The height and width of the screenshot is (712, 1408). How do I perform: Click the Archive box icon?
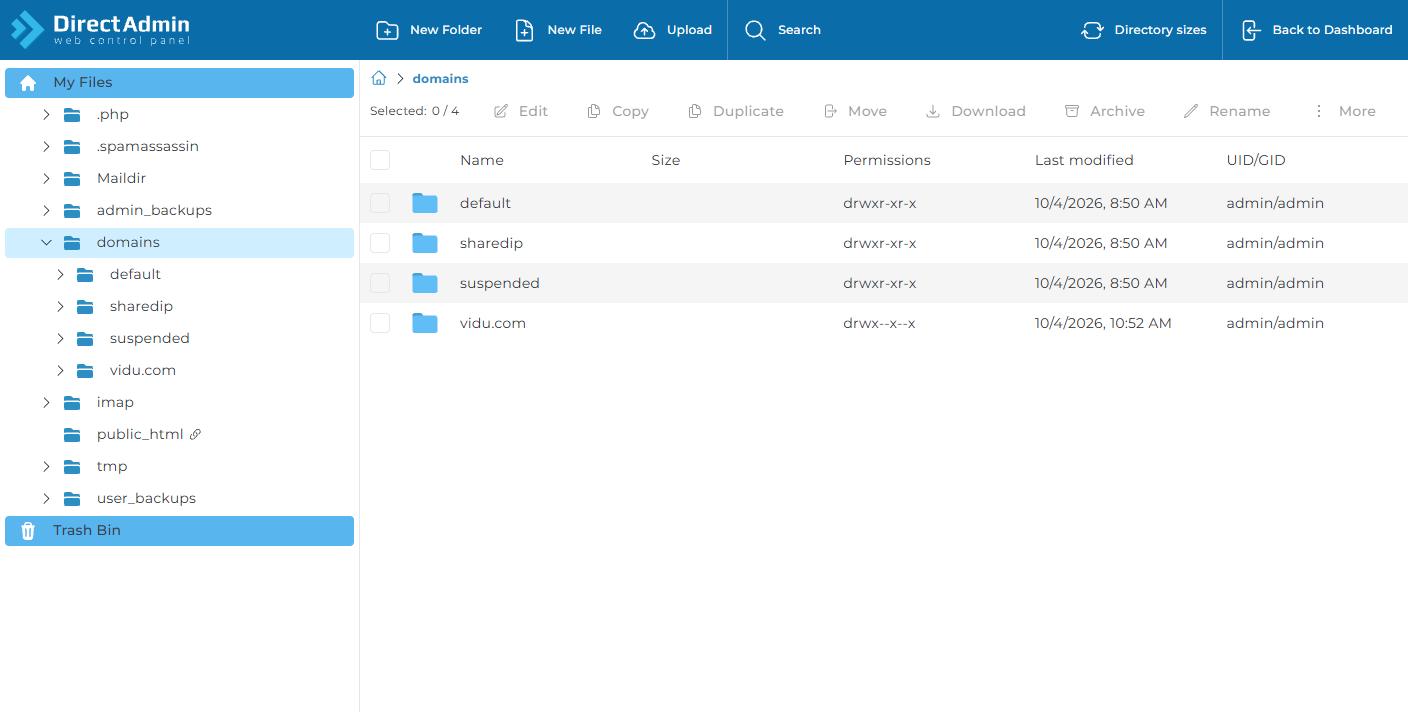[1072, 111]
